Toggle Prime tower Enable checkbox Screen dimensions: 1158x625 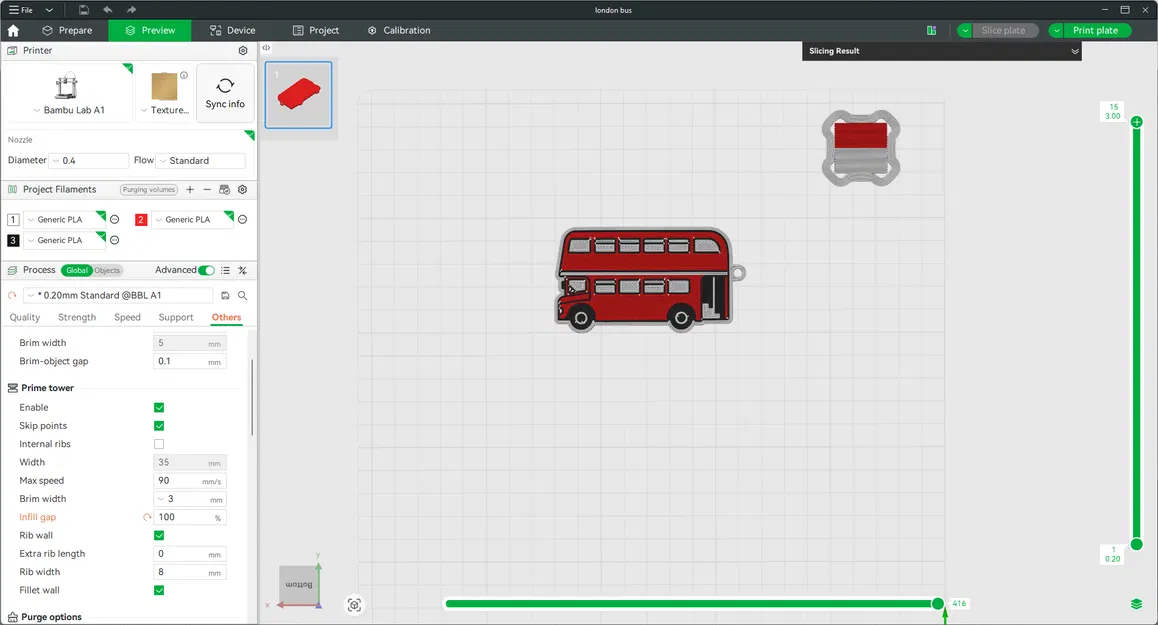click(x=159, y=408)
